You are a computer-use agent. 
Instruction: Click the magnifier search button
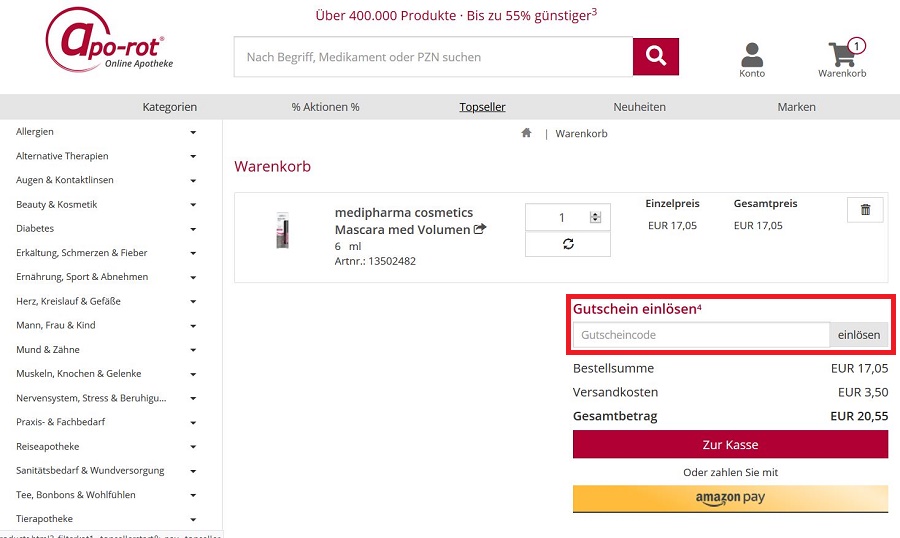point(655,56)
